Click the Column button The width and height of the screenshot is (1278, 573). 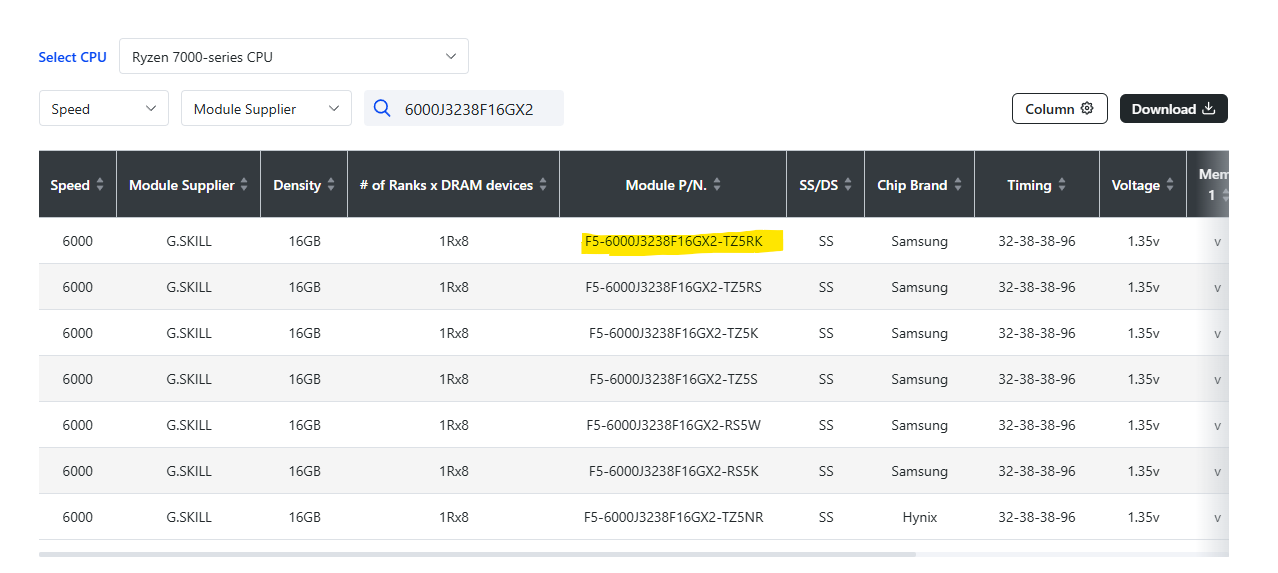tap(1059, 109)
